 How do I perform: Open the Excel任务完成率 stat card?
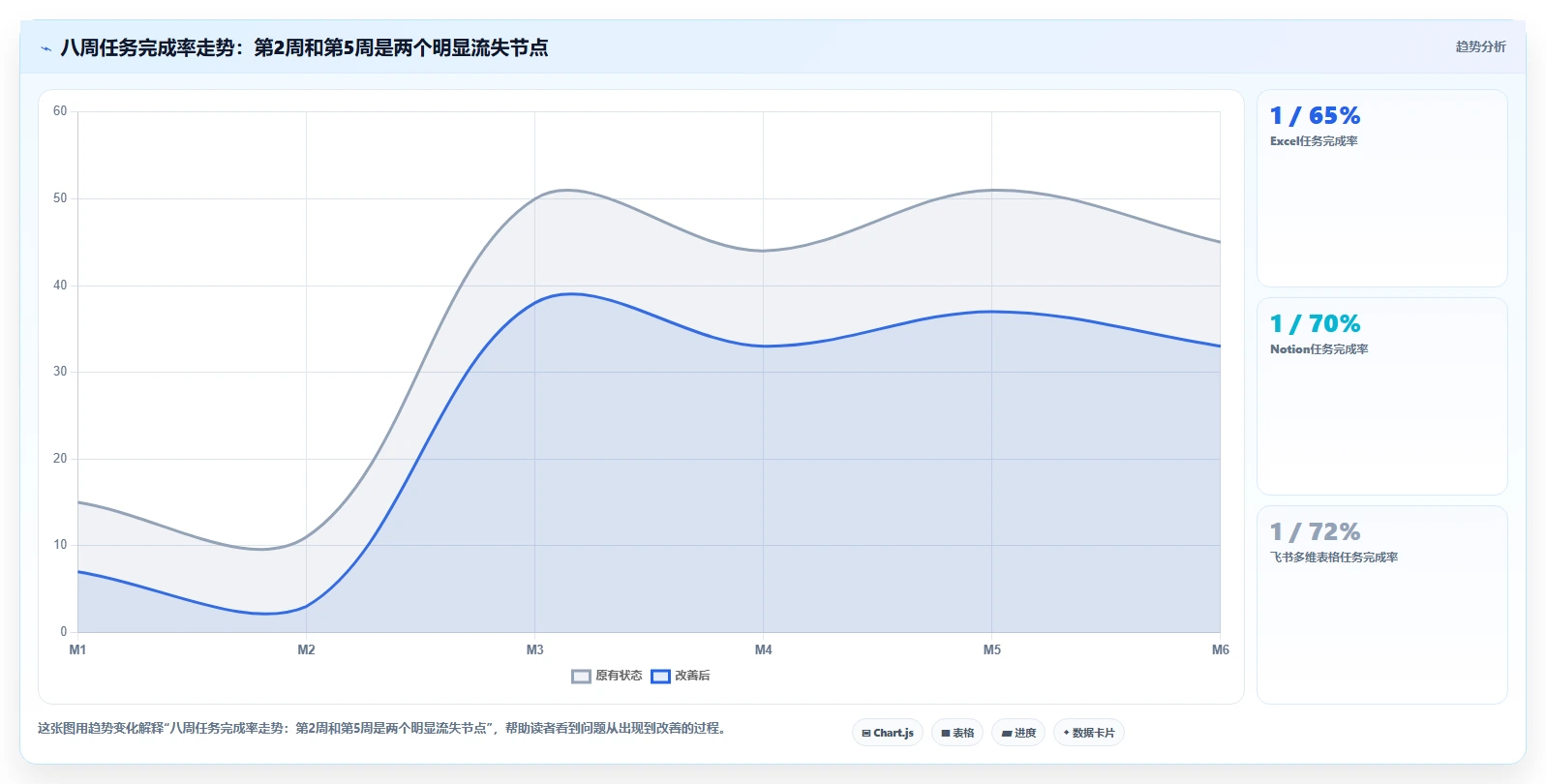[x=1381, y=189]
